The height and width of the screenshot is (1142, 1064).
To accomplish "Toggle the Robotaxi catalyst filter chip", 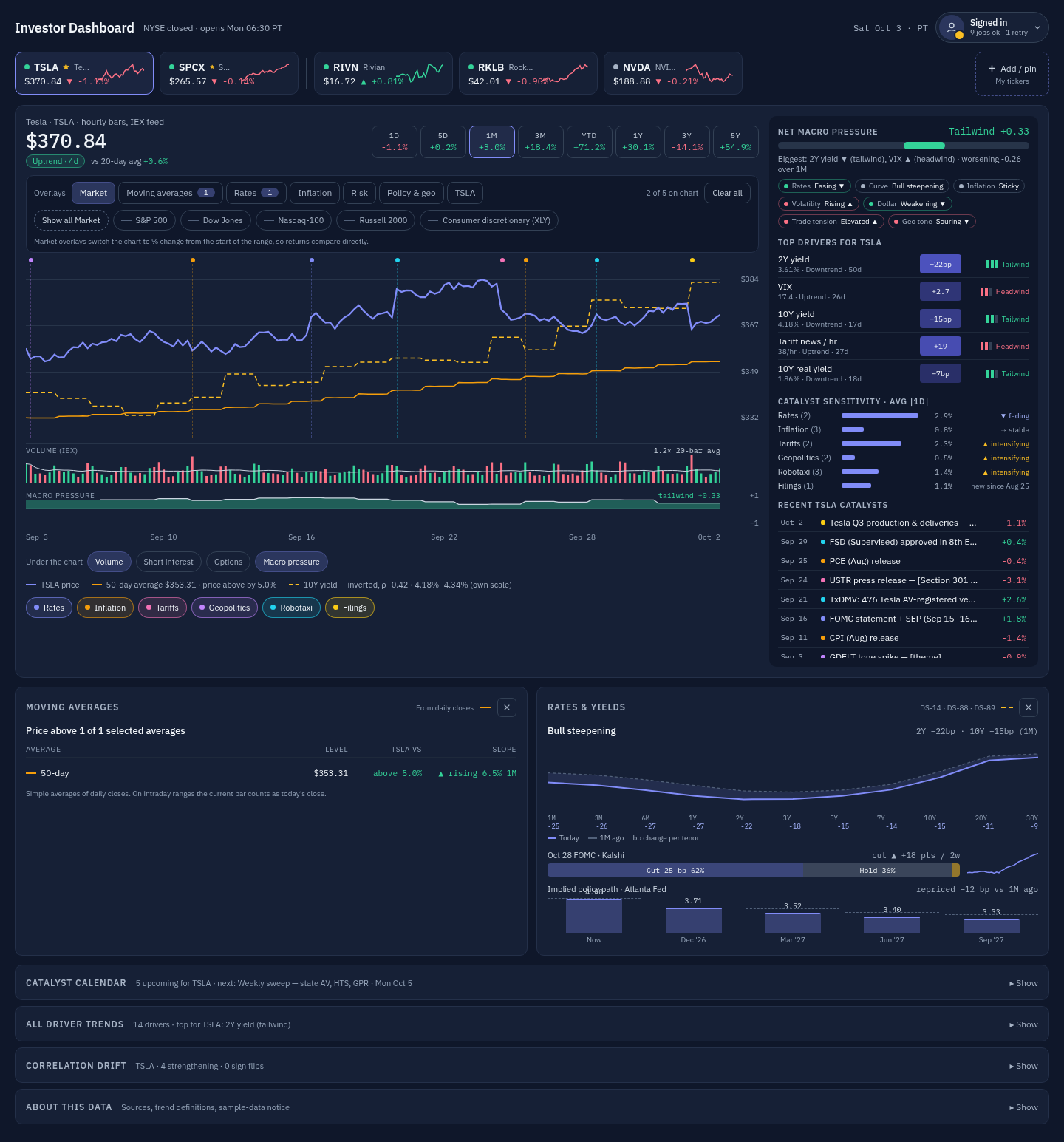I will coord(291,608).
